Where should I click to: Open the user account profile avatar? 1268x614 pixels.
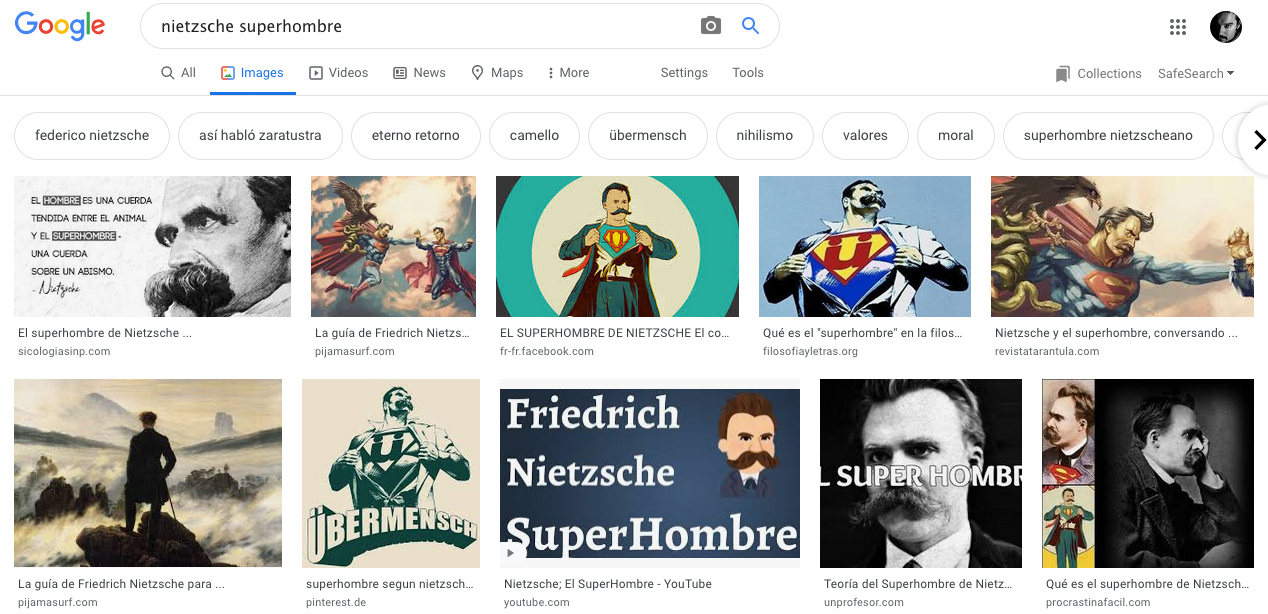point(1225,27)
